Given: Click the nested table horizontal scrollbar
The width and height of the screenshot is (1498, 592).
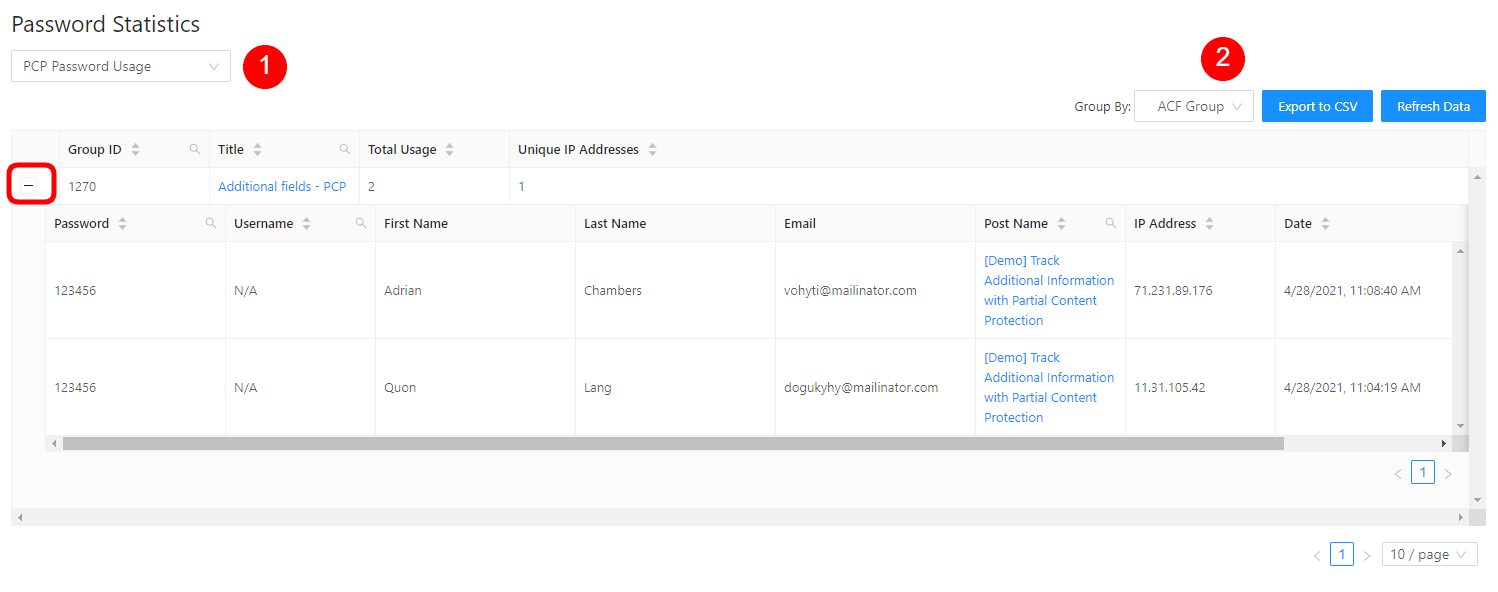Looking at the screenshot, I should (672, 443).
